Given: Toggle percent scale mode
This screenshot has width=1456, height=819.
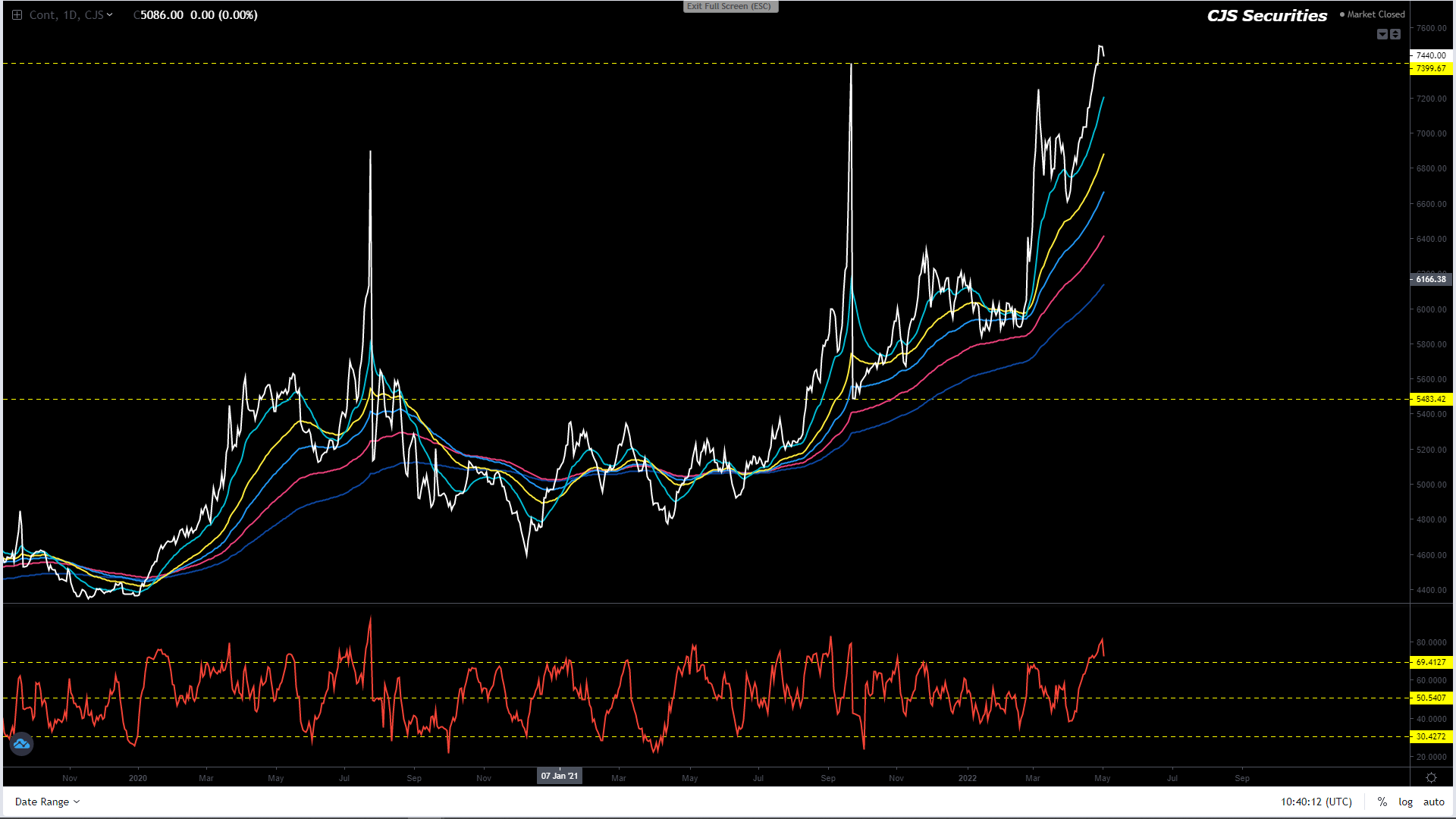Looking at the screenshot, I should [x=1382, y=802].
